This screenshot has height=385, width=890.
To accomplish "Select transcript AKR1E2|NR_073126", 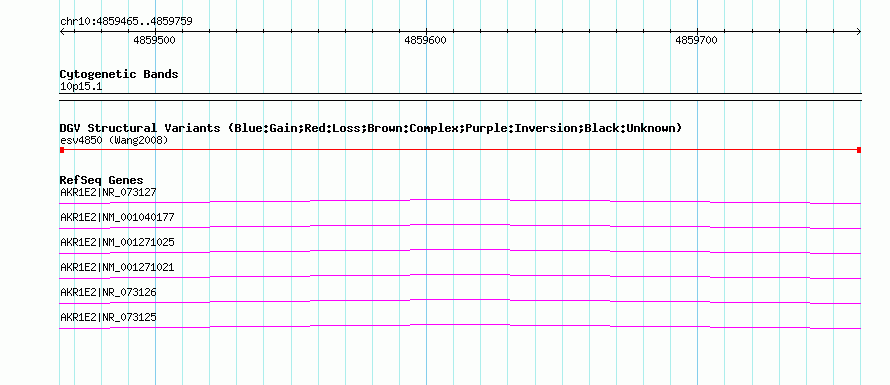I will (108, 292).
